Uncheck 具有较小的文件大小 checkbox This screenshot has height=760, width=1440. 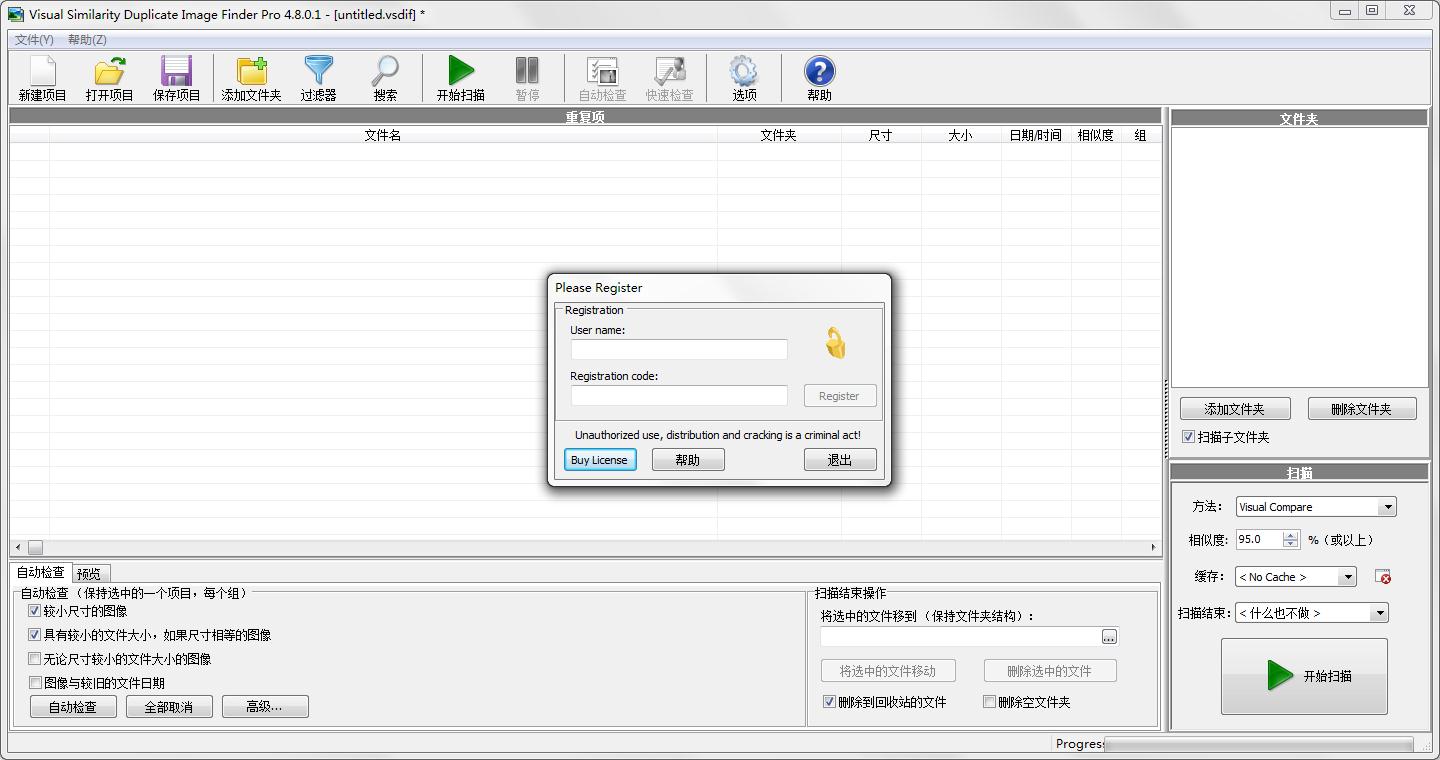click(34, 635)
